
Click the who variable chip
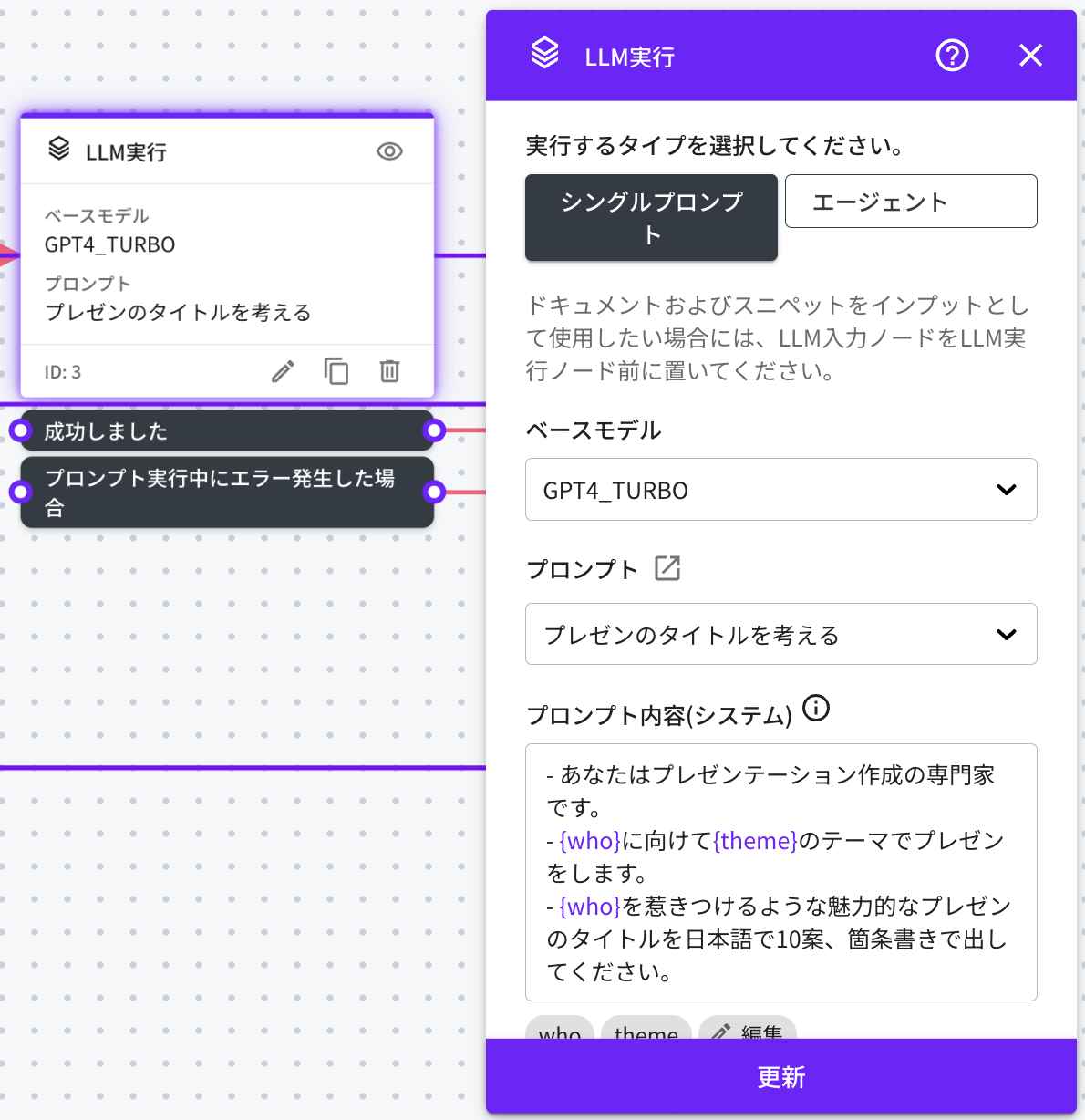(x=560, y=1030)
